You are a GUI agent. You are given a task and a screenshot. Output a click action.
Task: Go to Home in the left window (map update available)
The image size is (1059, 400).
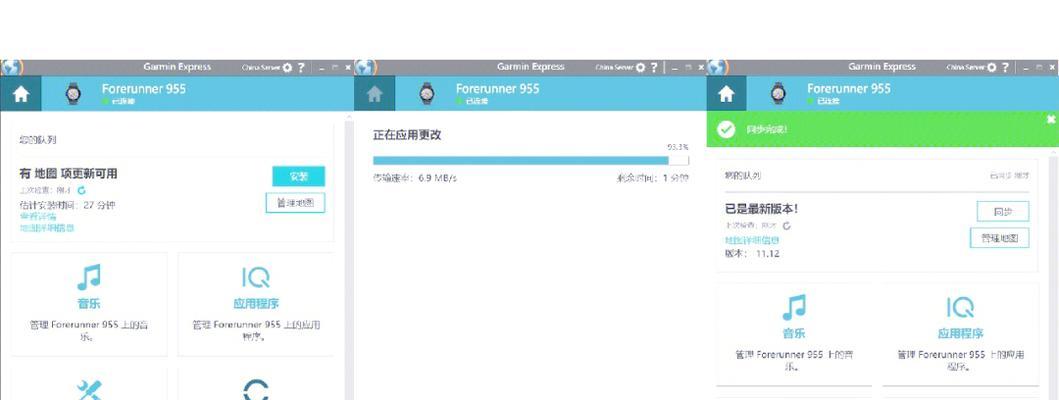[x=21, y=94]
